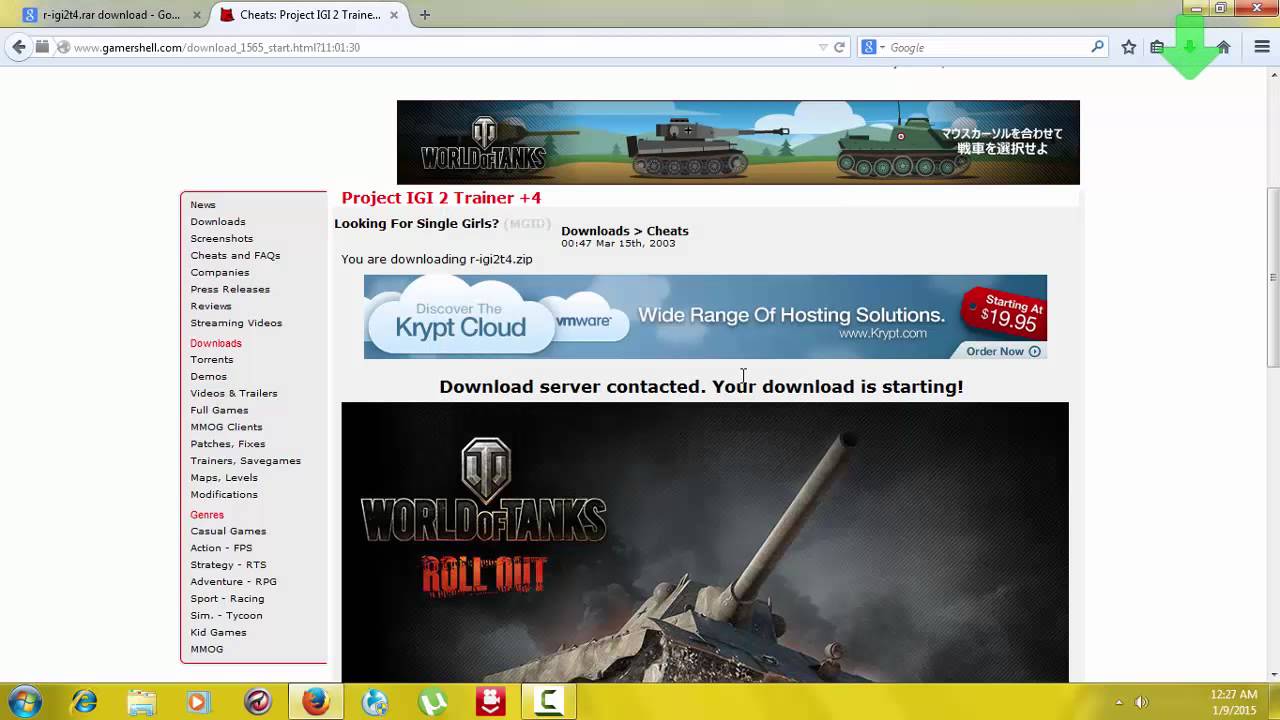Browse the Modifications link
This screenshot has width=1280, height=720.
pos(224,495)
